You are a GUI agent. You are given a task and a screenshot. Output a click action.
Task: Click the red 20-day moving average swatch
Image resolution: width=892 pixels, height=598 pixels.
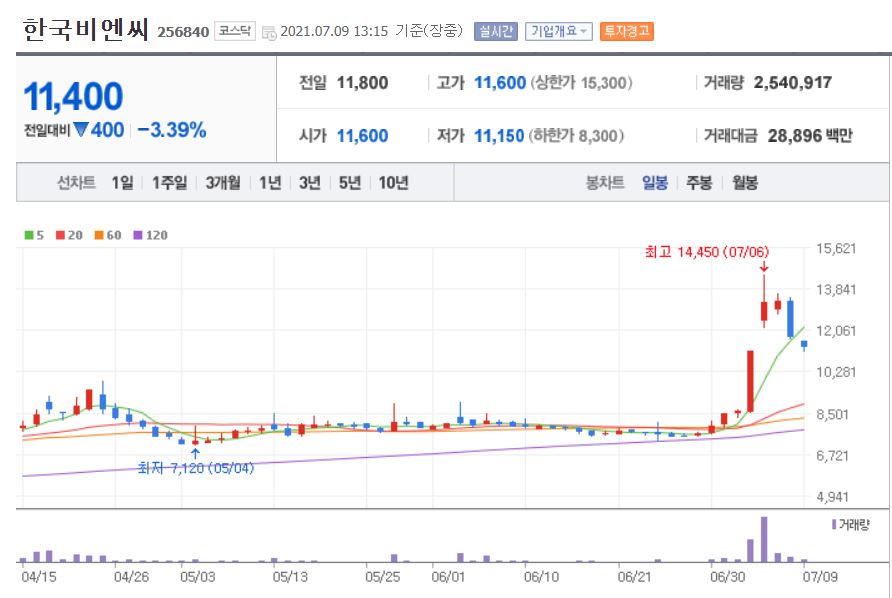[60, 235]
